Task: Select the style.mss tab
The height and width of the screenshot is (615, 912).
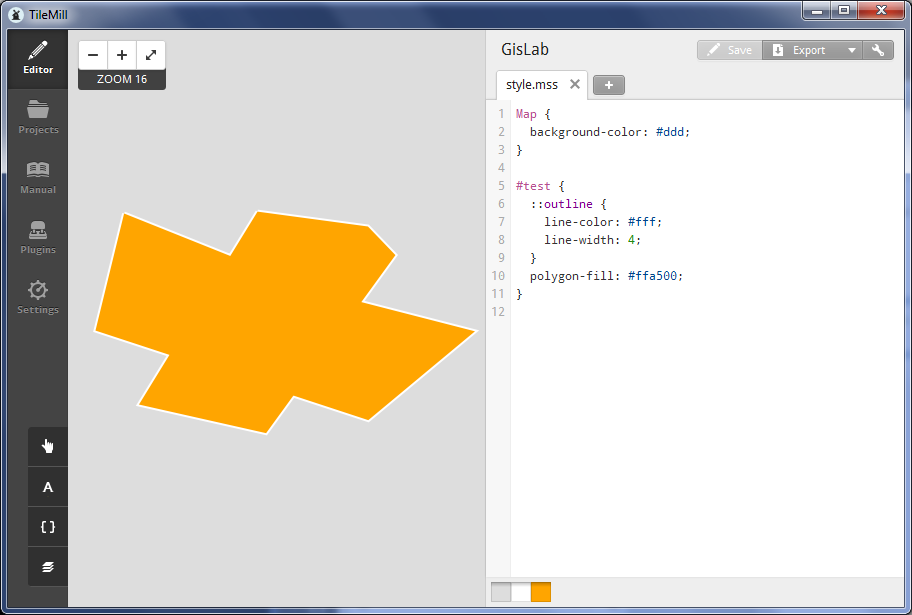Action: (531, 85)
